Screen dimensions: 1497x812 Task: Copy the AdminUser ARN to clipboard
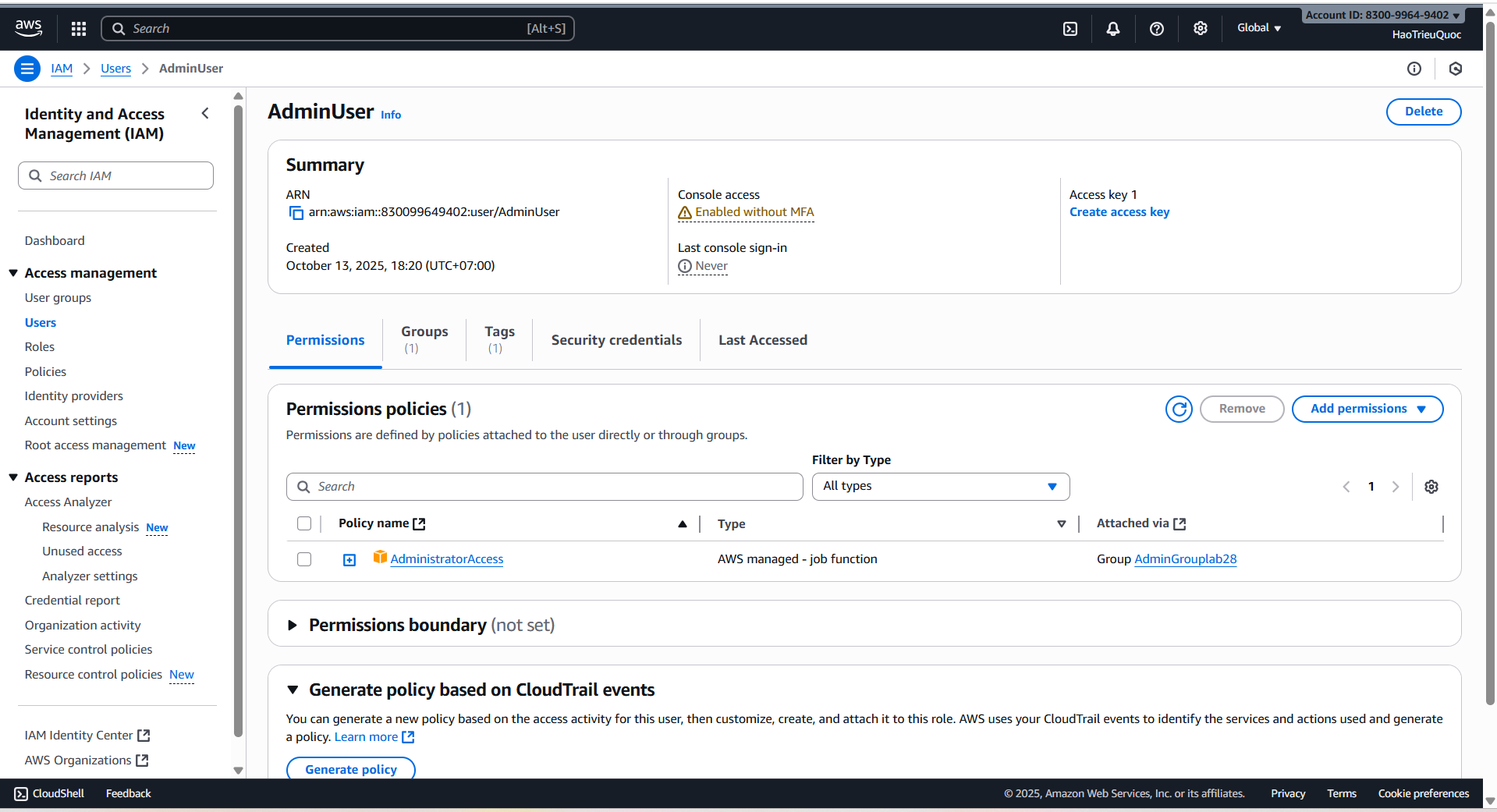click(x=296, y=213)
